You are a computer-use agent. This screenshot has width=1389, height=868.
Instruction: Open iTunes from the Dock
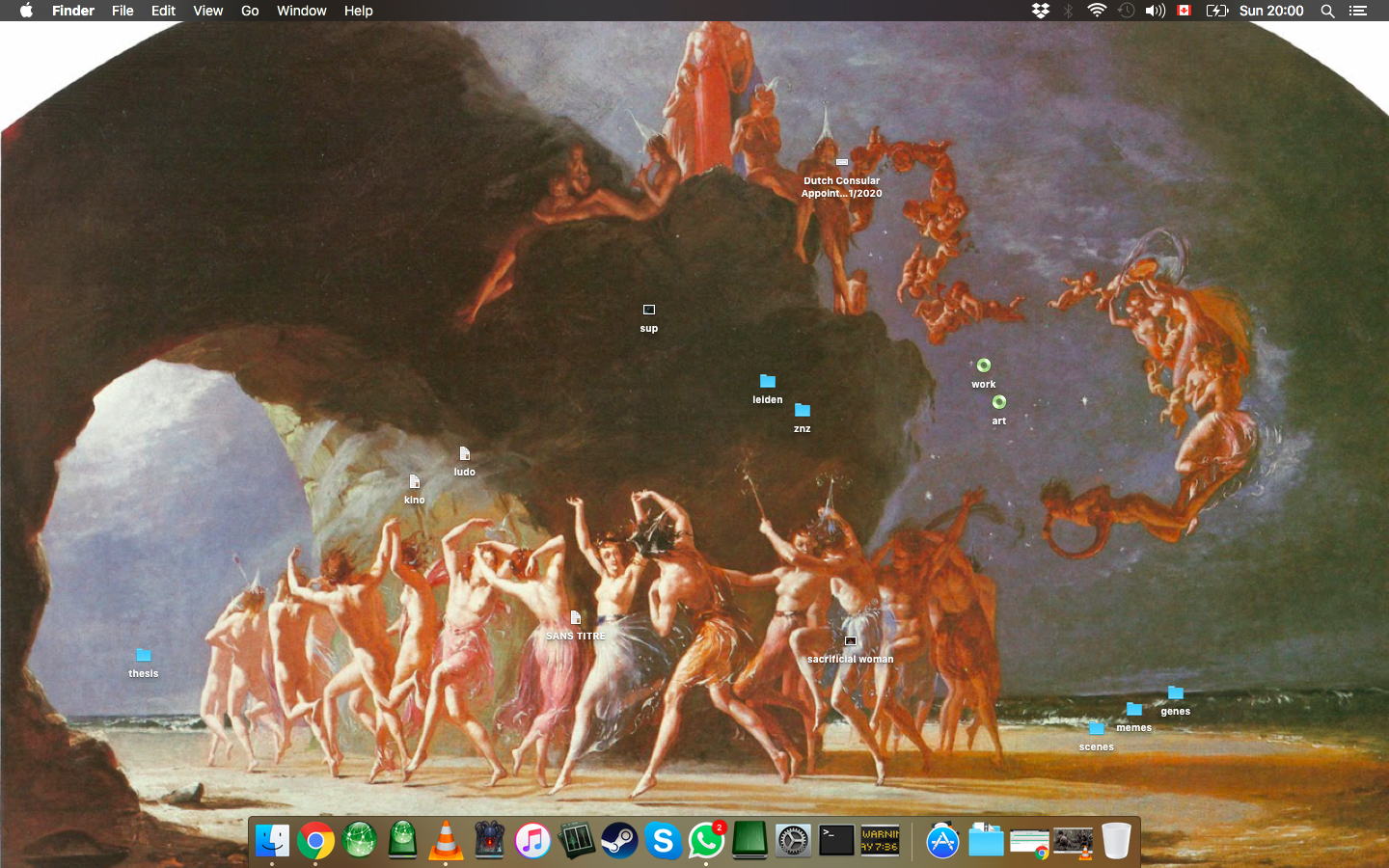pyautogui.click(x=532, y=841)
